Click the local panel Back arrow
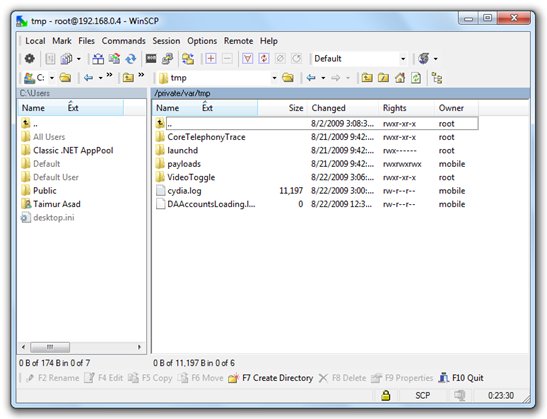The height and width of the screenshot is (419, 547). pyautogui.click(x=88, y=78)
